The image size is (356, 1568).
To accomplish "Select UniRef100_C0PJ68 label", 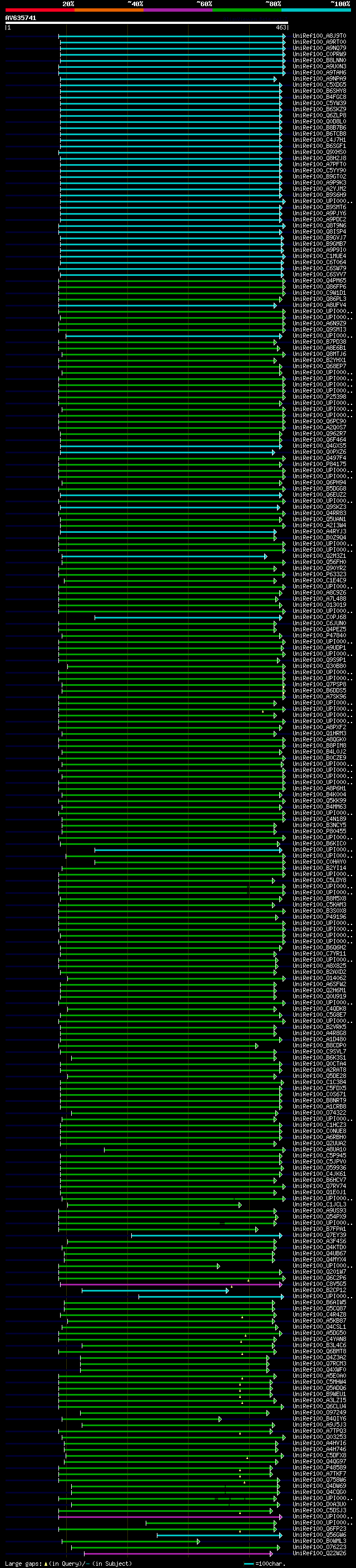I will [x=319, y=617].
